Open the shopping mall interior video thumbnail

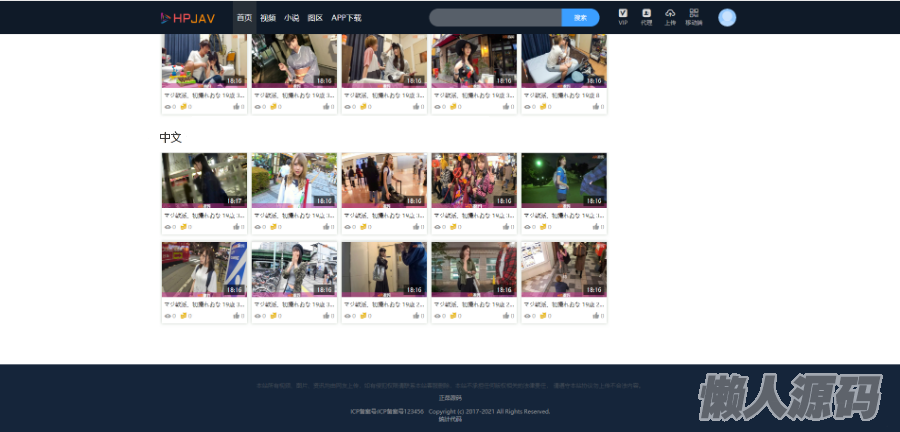coord(384,180)
